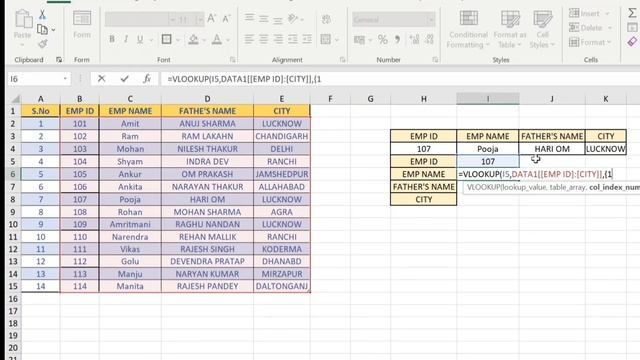The image size is (640, 360).
Task: Open Number group dialog launcher
Action: coord(435,60)
